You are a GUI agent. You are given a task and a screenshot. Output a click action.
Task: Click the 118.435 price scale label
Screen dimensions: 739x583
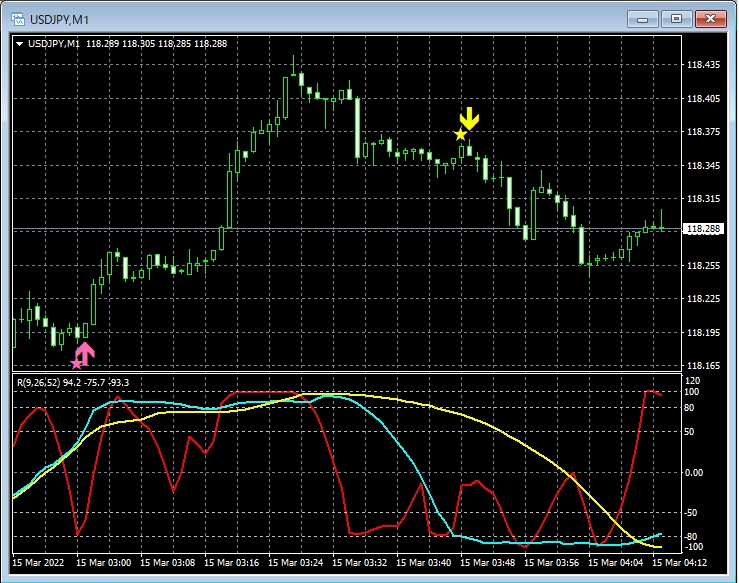[704, 65]
